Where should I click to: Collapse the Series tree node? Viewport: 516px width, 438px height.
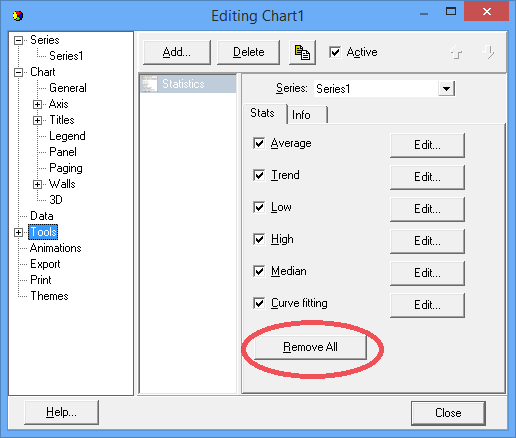pos(19,40)
